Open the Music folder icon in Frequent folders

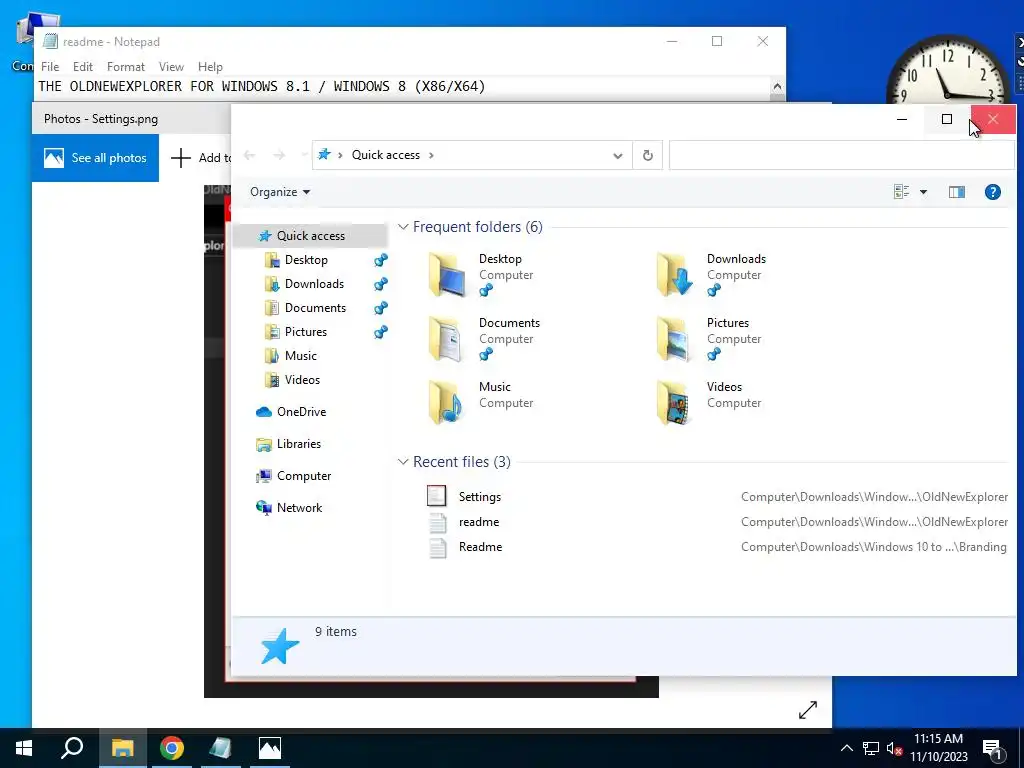click(447, 403)
